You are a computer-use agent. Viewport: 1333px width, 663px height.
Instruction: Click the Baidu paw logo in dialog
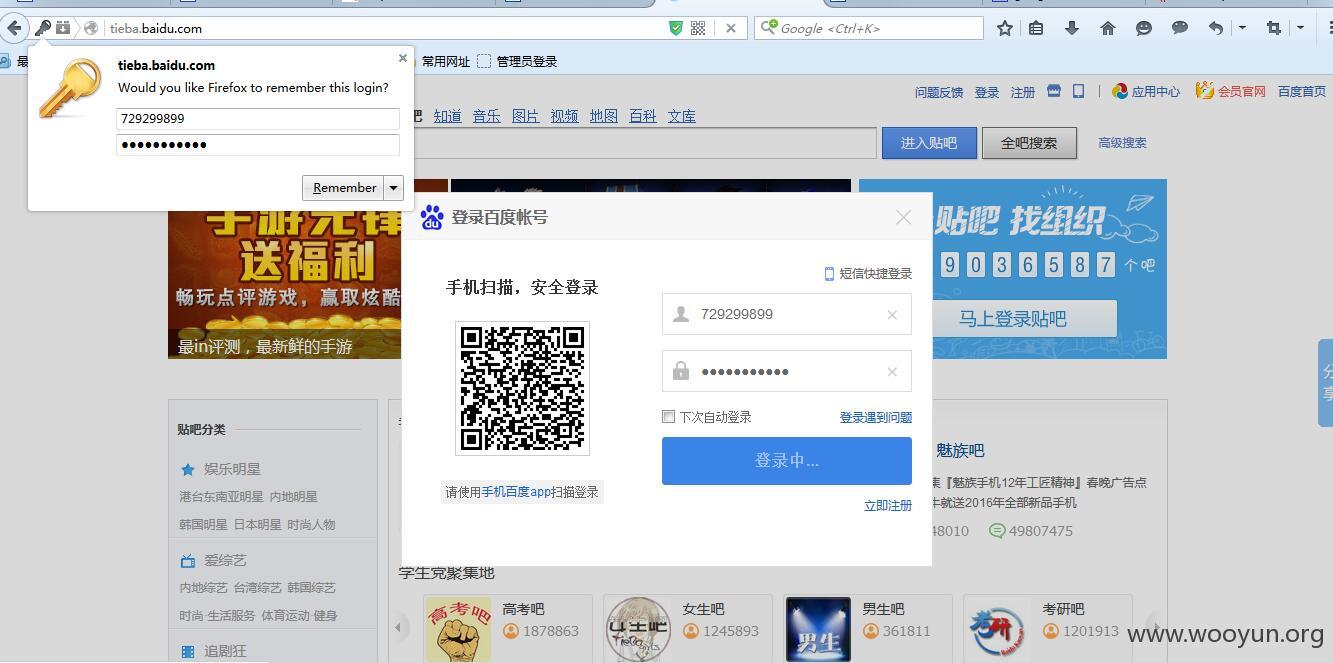pos(432,217)
